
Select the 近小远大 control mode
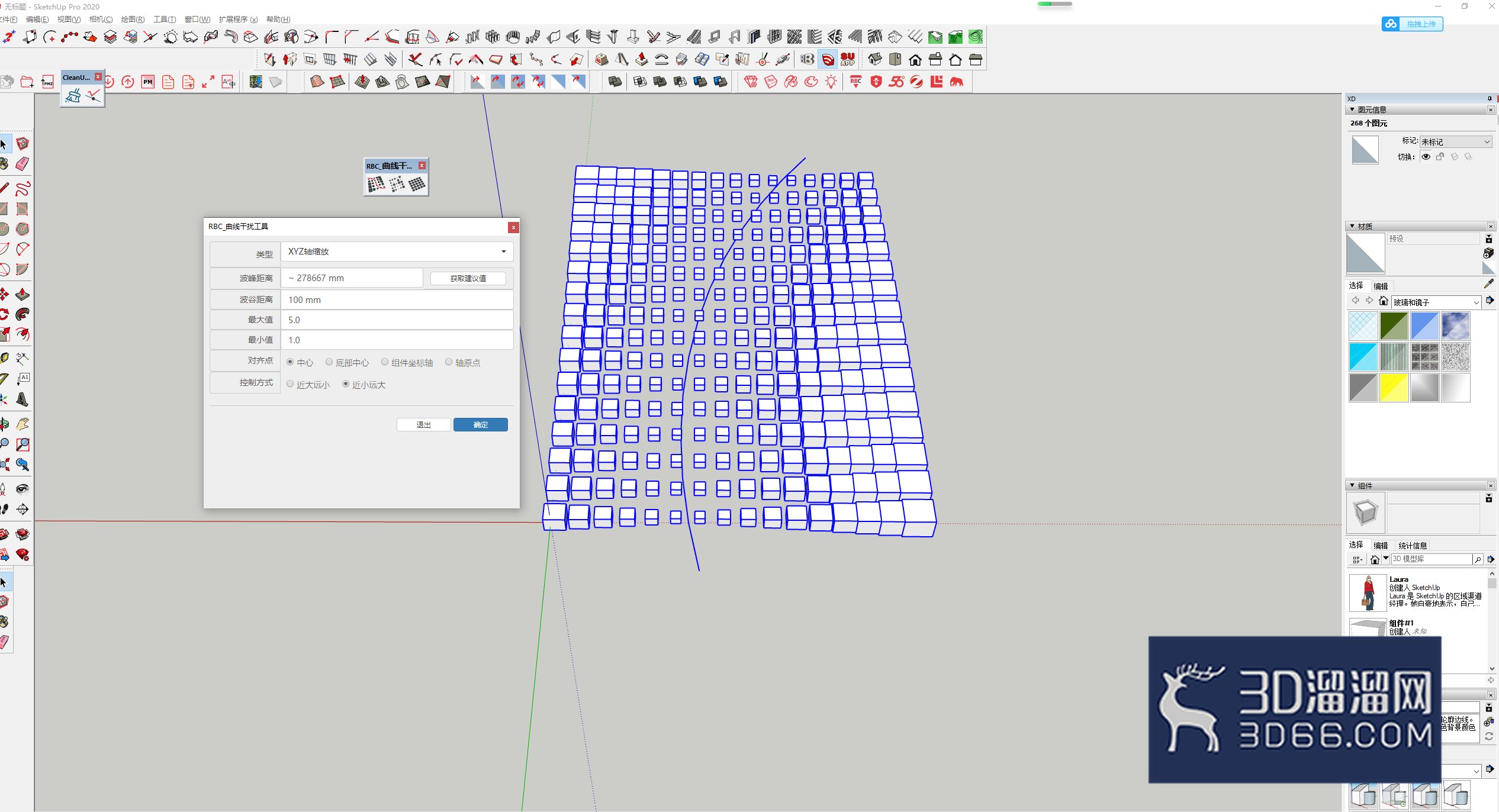pos(346,384)
